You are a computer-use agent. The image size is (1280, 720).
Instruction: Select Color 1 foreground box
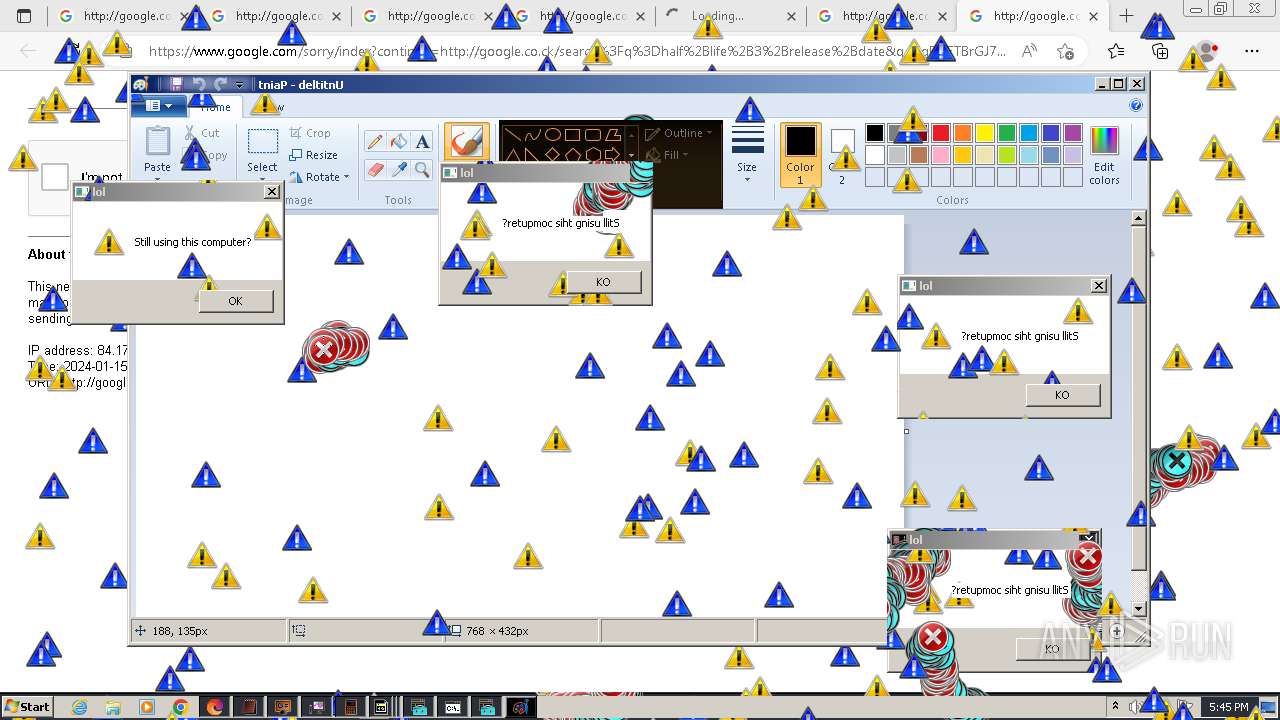pyautogui.click(x=800, y=155)
